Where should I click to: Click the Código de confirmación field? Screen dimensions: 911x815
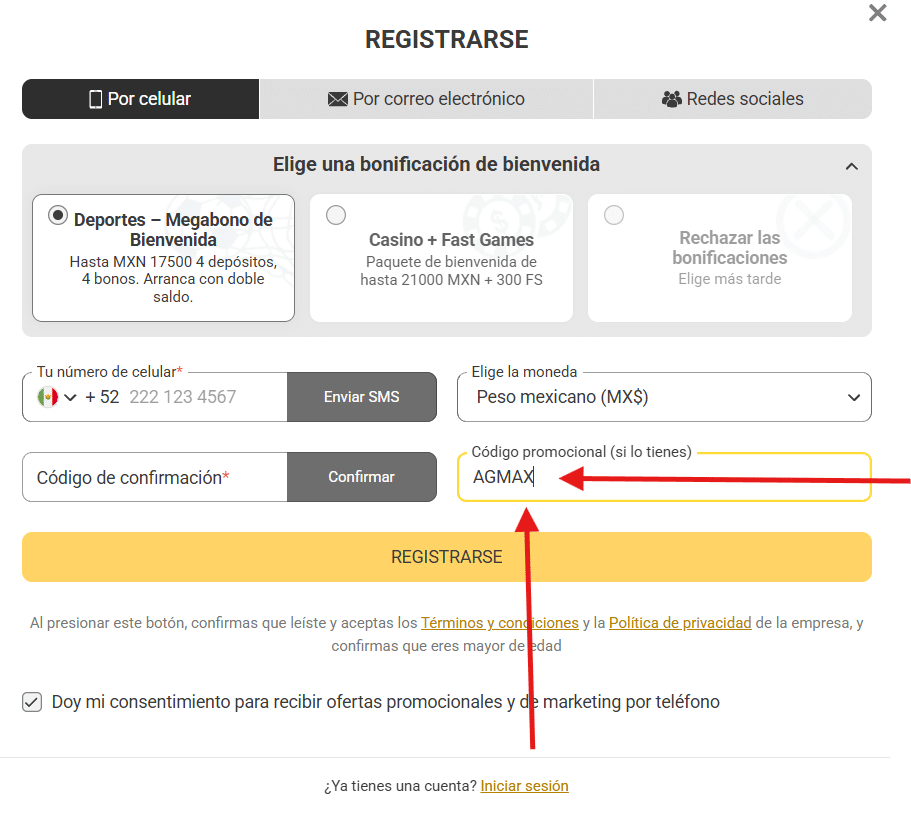coord(155,477)
